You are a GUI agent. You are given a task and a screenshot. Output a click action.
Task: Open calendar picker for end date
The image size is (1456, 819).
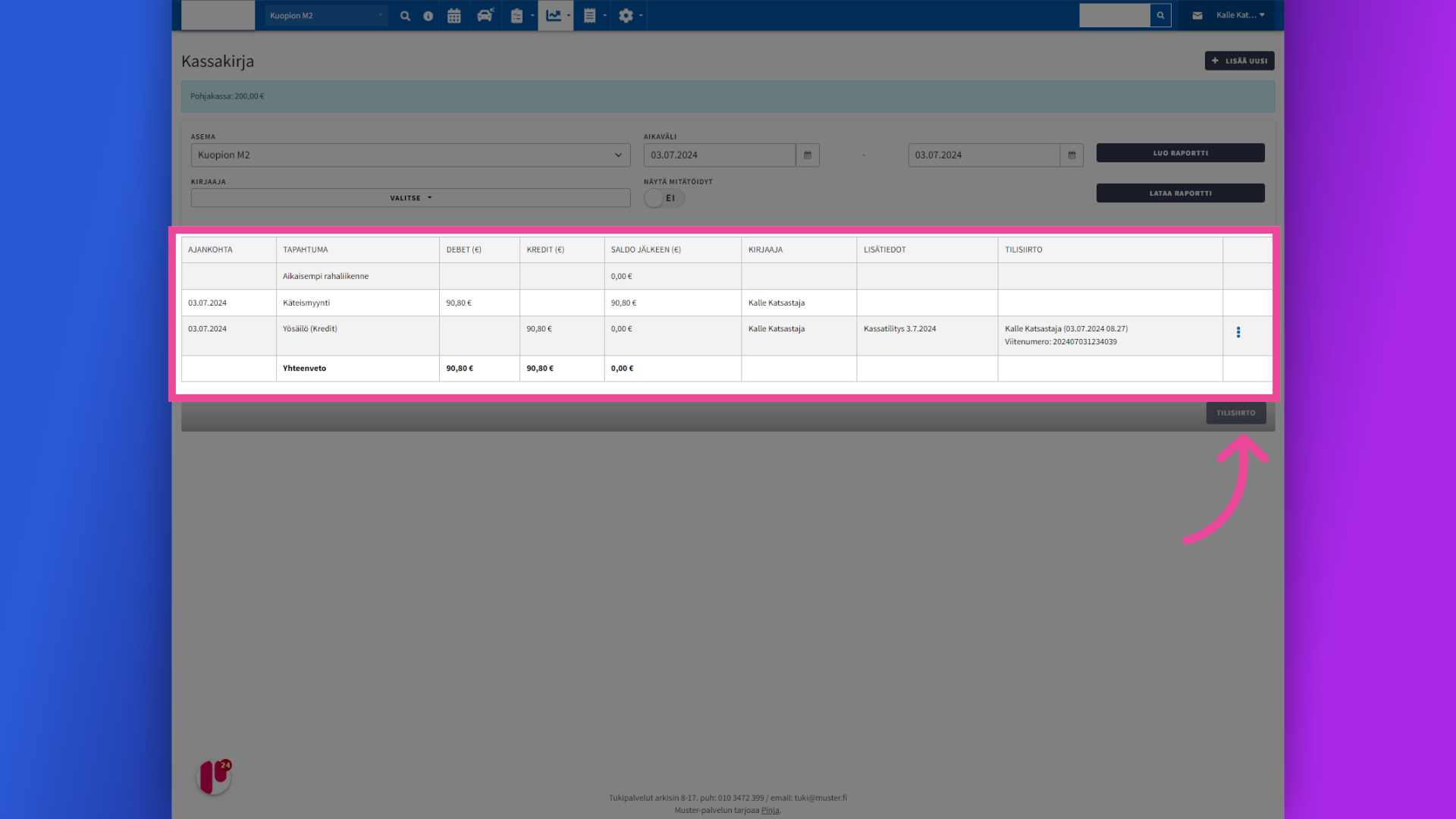1072,155
